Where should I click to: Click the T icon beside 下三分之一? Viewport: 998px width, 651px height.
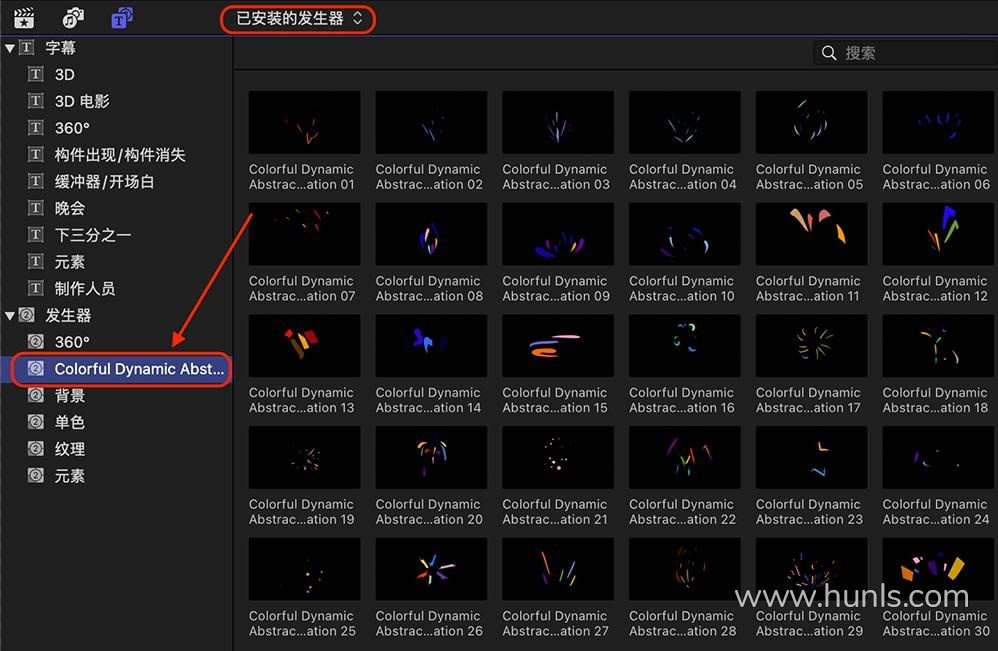tap(36, 234)
